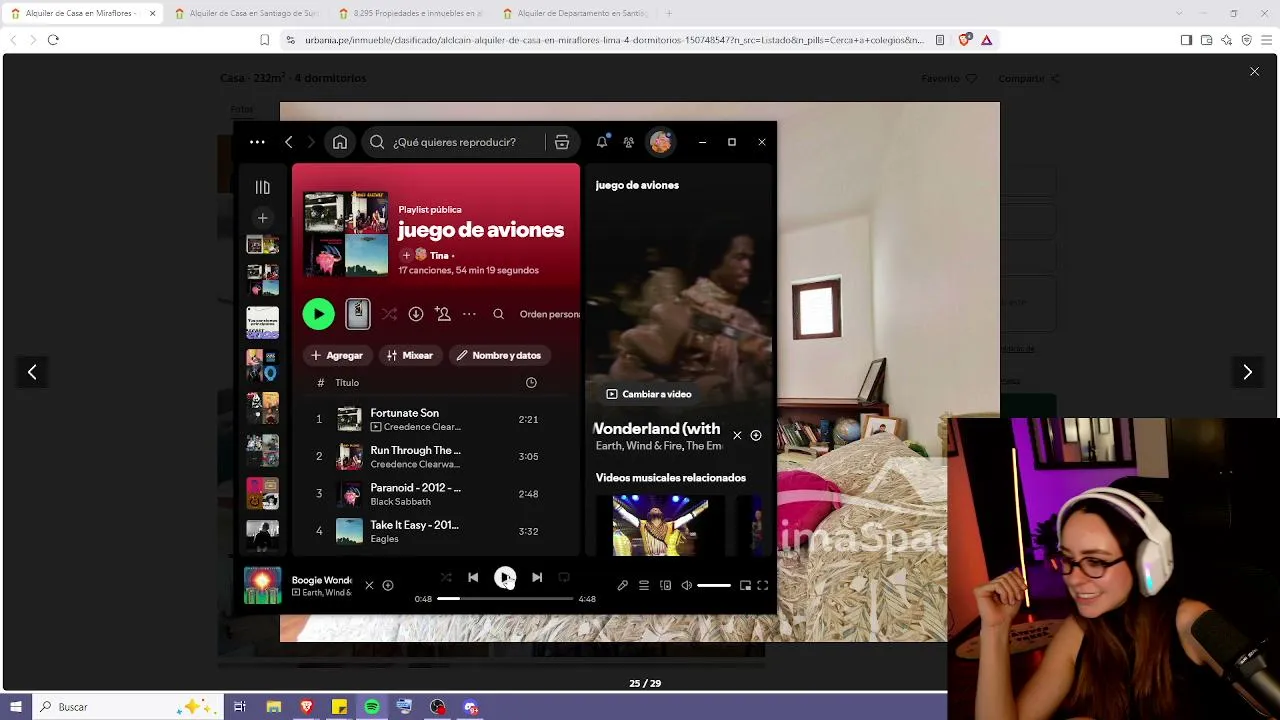Open the playlist preview thumbnail beside play

tap(358, 314)
